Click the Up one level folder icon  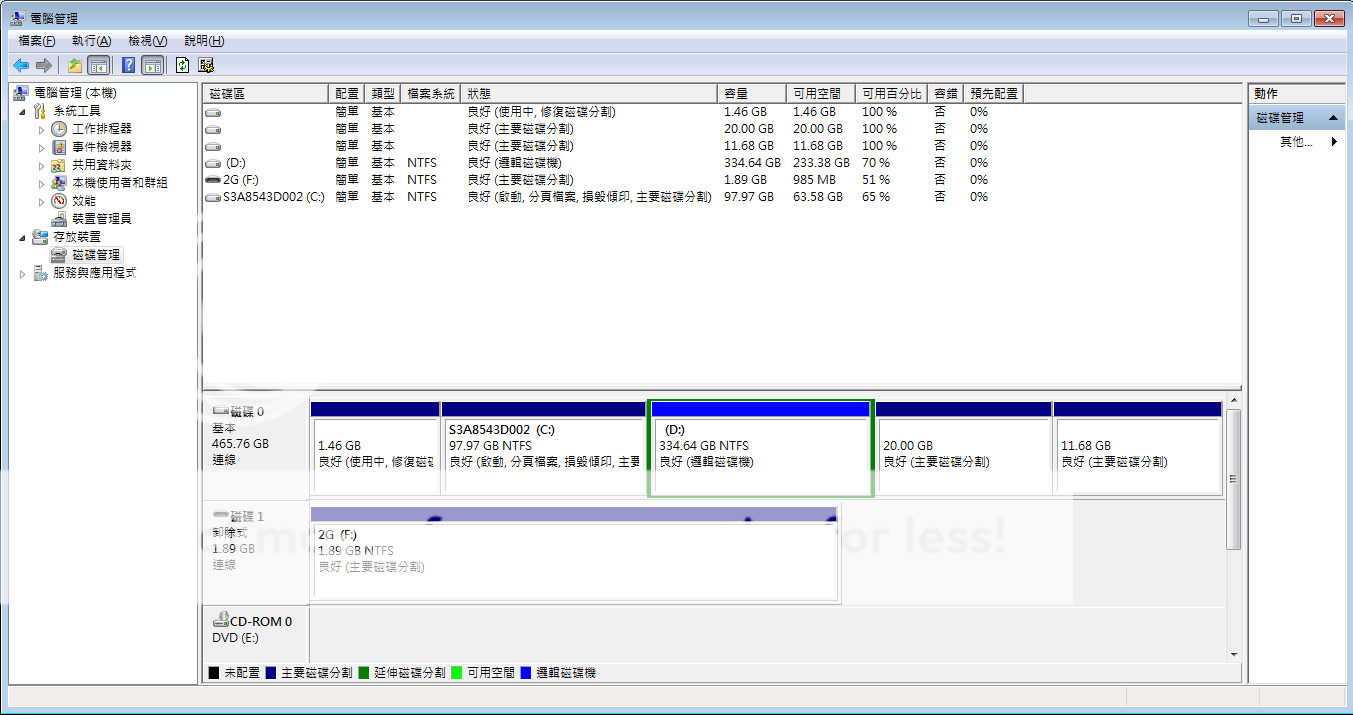tap(74, 65)
